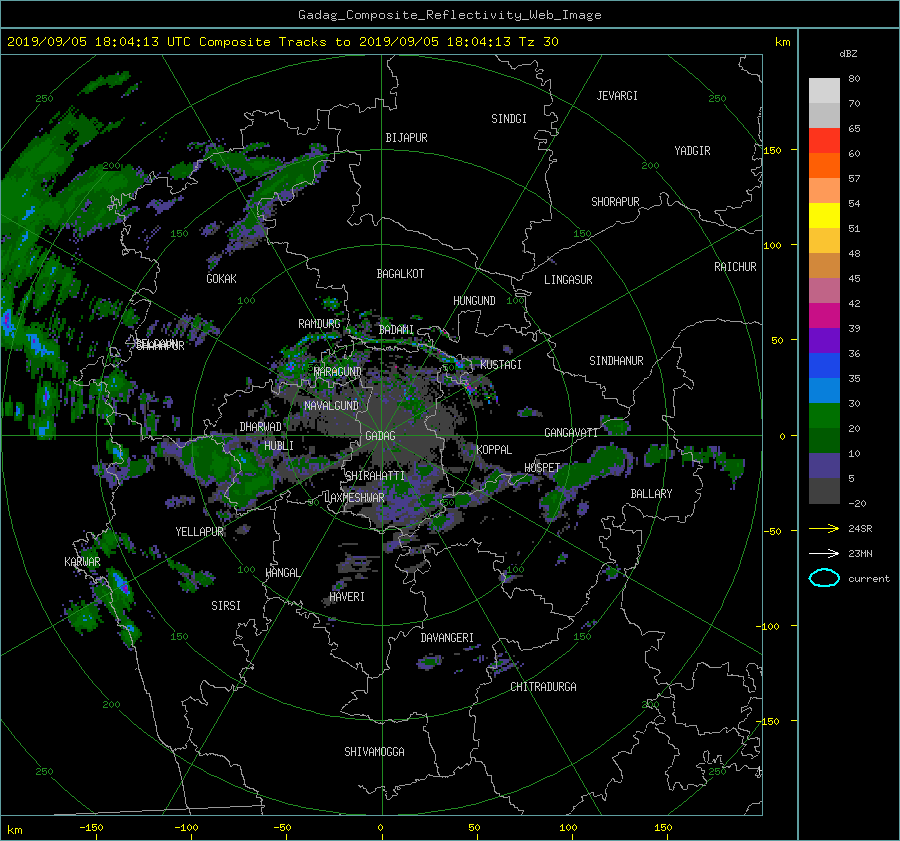This screenshot has height=841, width=900.
Task: Click the 'current' legend label
Action: tap(869, 579)
